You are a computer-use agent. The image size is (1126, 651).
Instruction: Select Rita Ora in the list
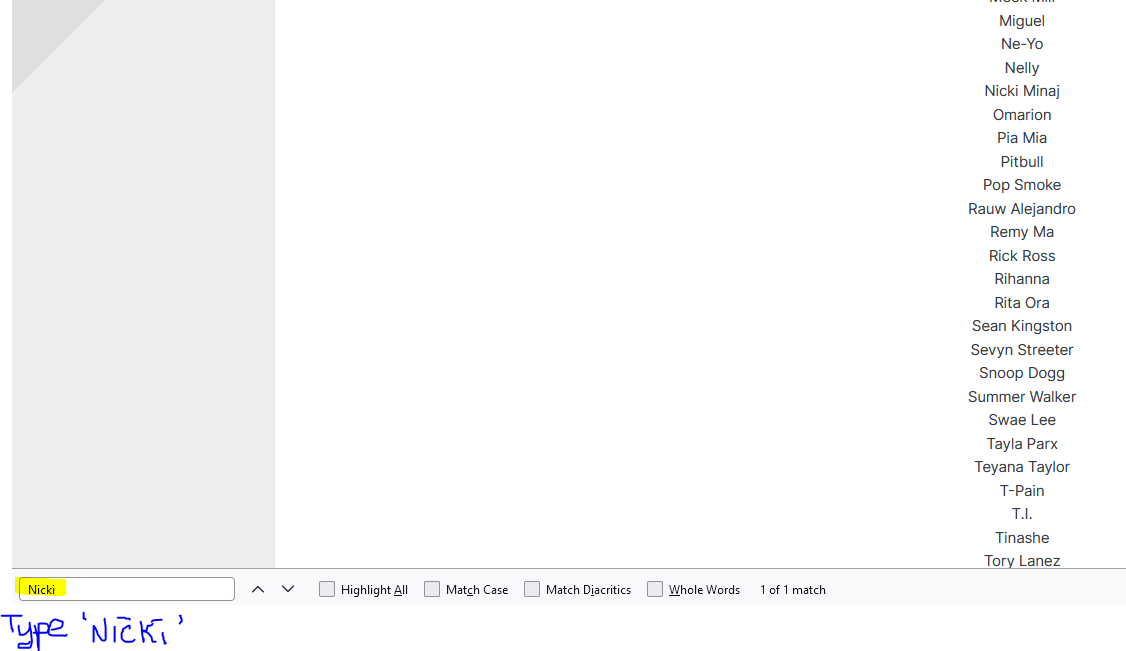[1022, 303]
